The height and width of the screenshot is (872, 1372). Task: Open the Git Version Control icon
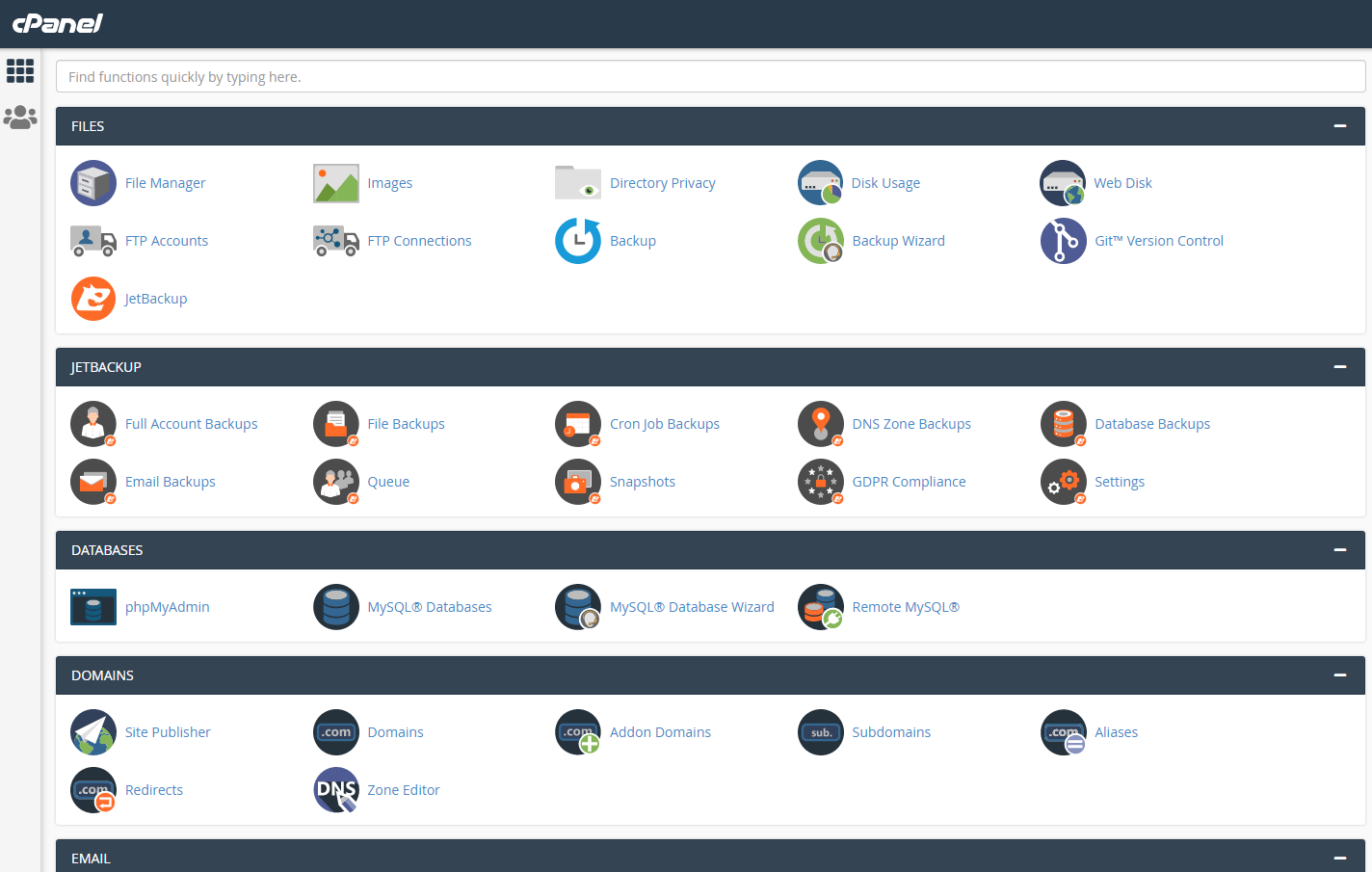click(1063, 241)
